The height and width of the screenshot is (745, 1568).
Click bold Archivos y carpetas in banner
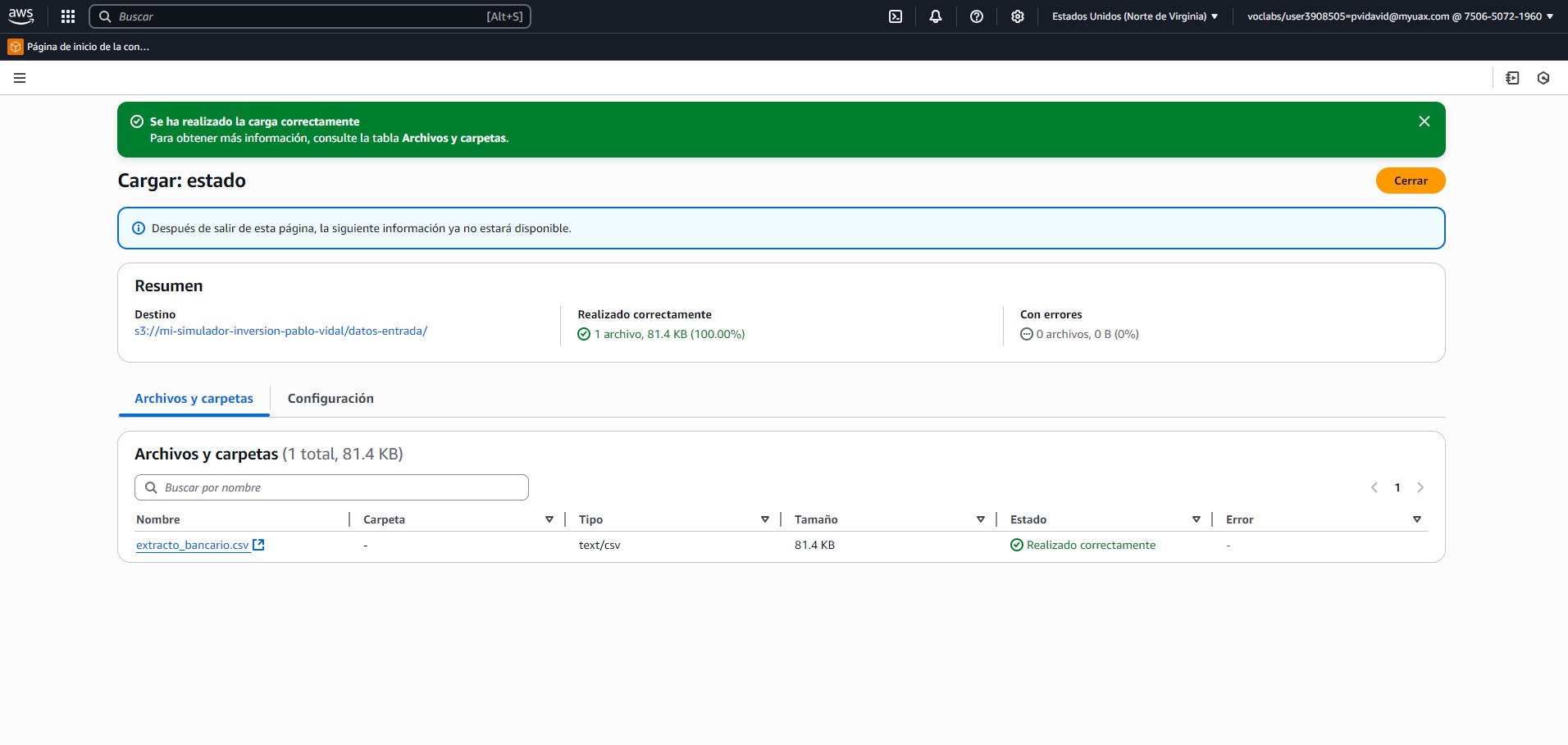[x=455, y=138]
